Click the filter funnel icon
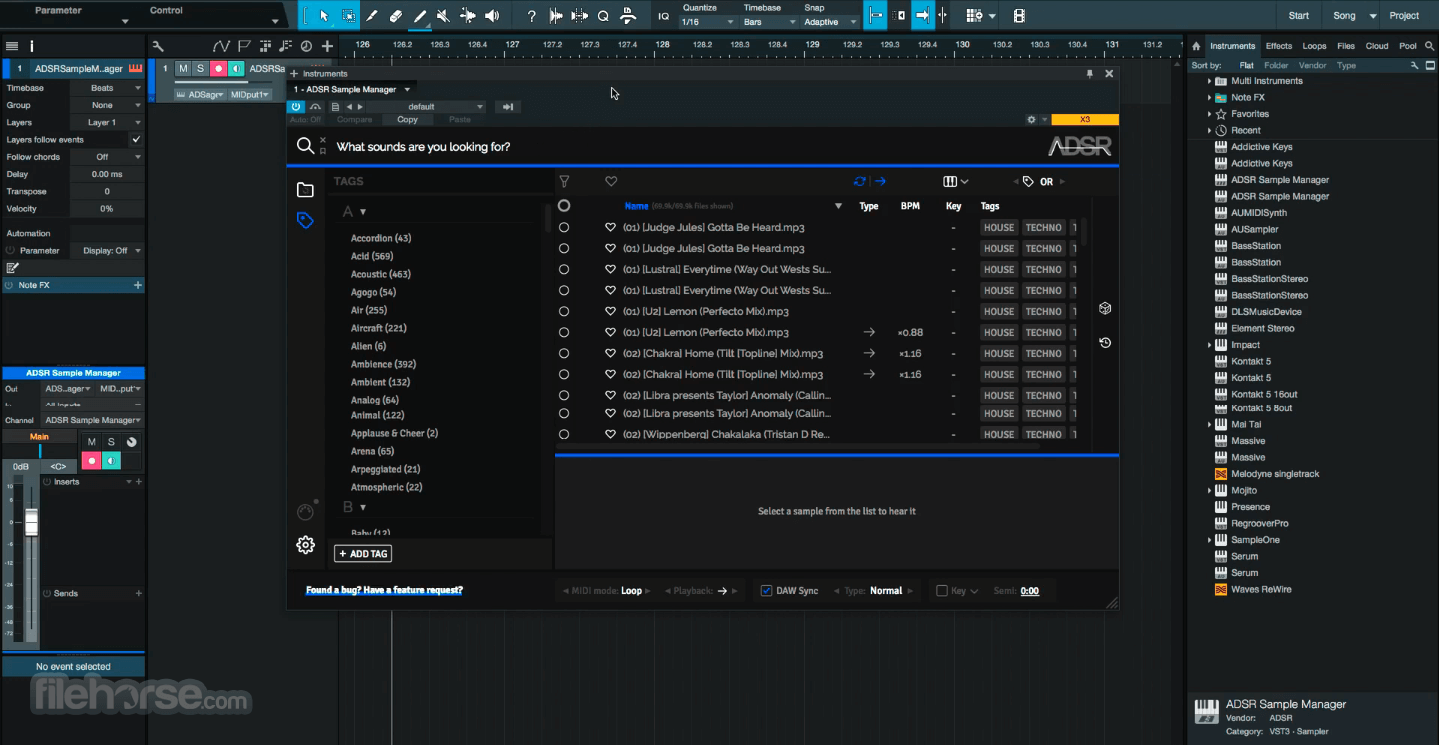 [564, 181]
